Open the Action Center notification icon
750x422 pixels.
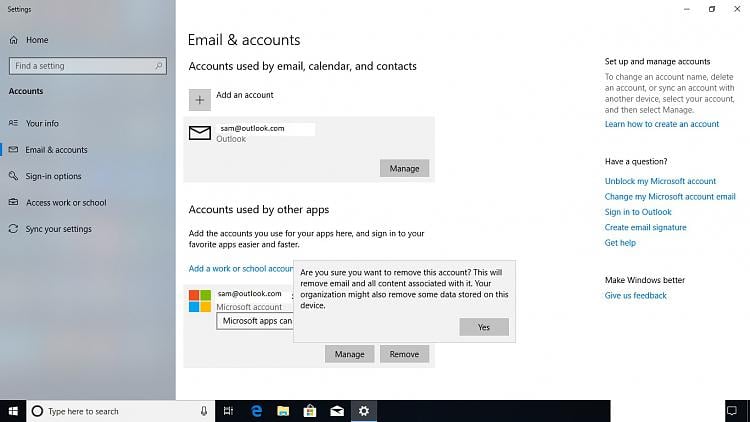tap(732, 411)
